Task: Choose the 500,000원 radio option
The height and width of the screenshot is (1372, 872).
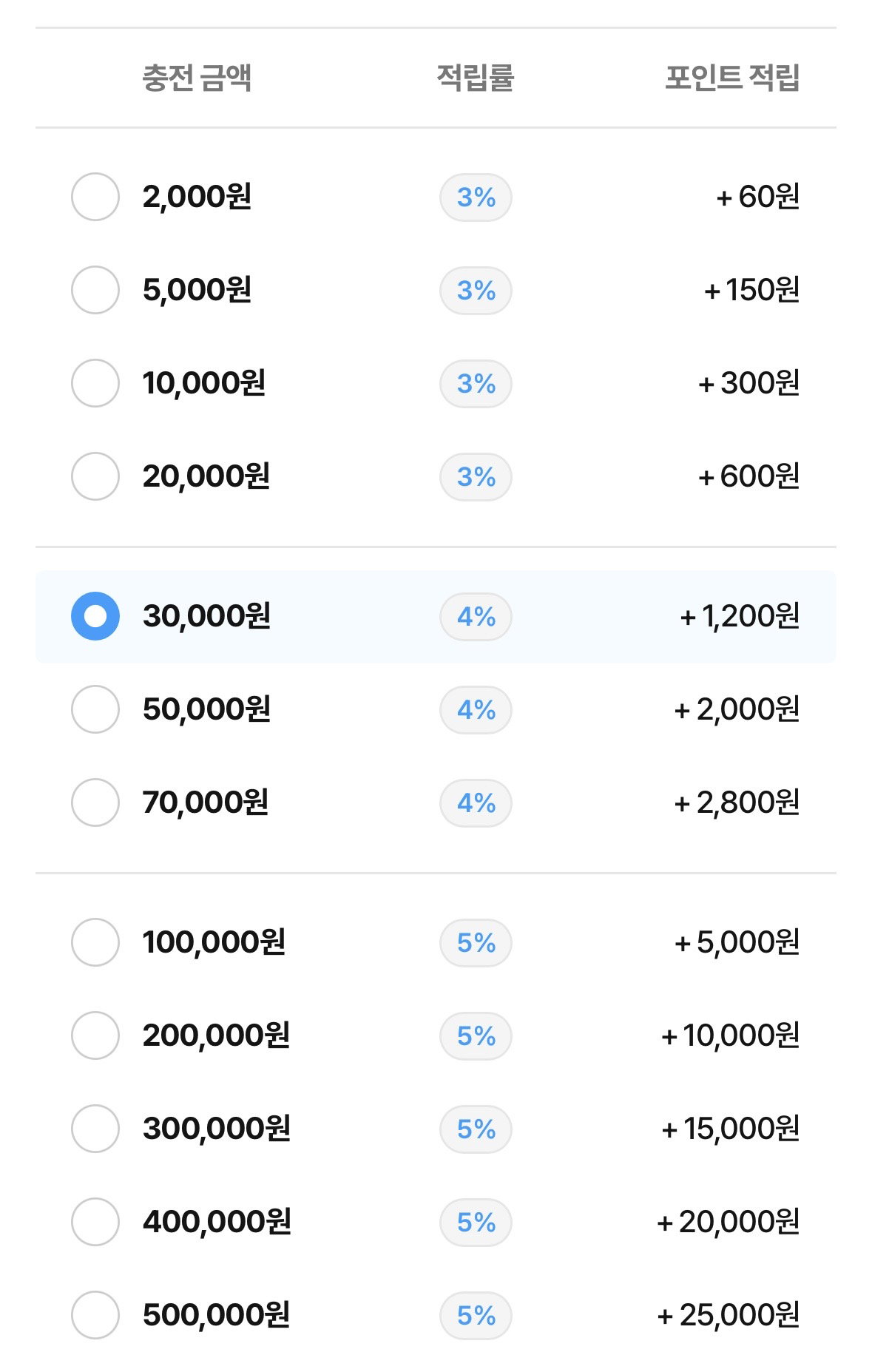Action: (95, 1315)
